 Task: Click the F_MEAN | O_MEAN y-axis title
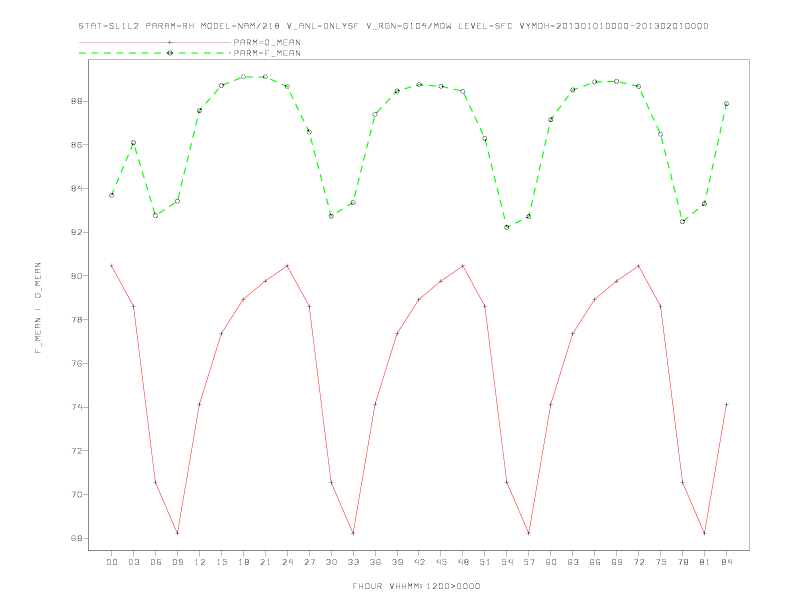(38, 308)
